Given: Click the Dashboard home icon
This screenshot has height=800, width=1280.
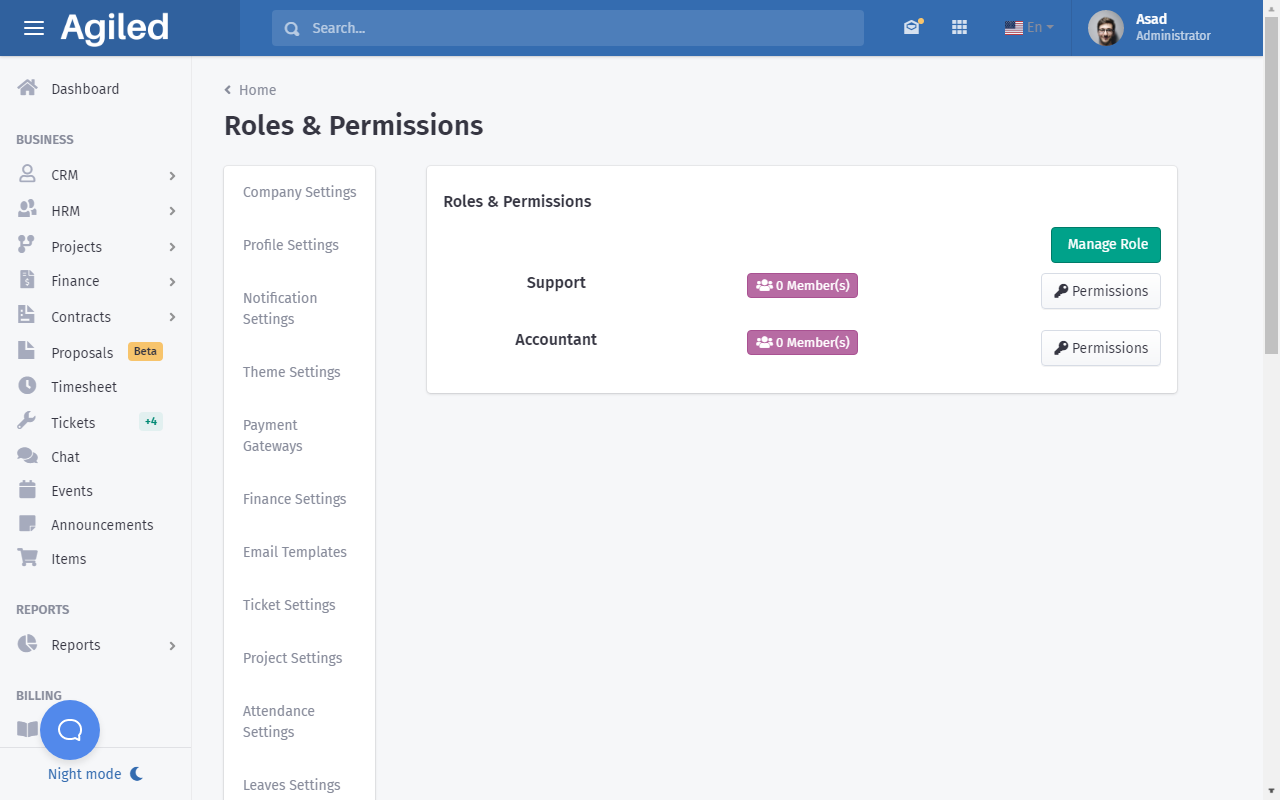Looking at the screenshot, I should 27,88.
